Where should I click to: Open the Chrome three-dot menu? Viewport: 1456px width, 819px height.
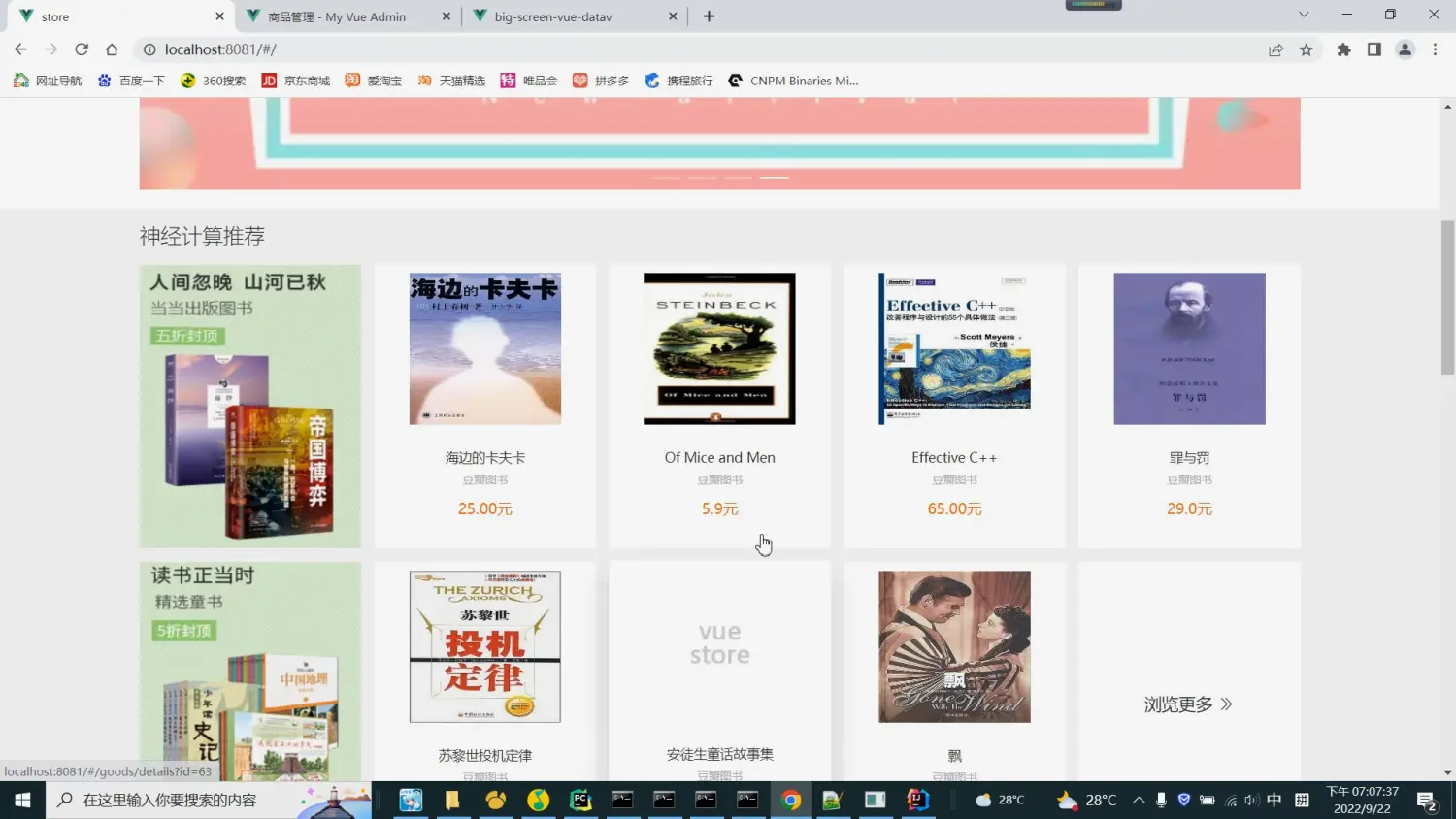[x=1435, y=49]
